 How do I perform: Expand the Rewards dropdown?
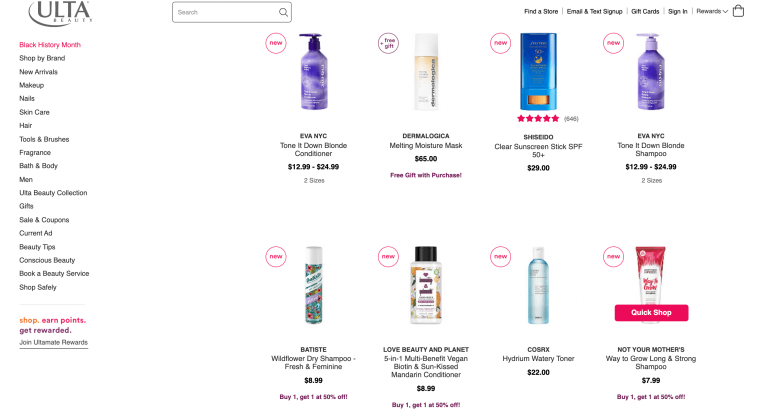(711, 11)
